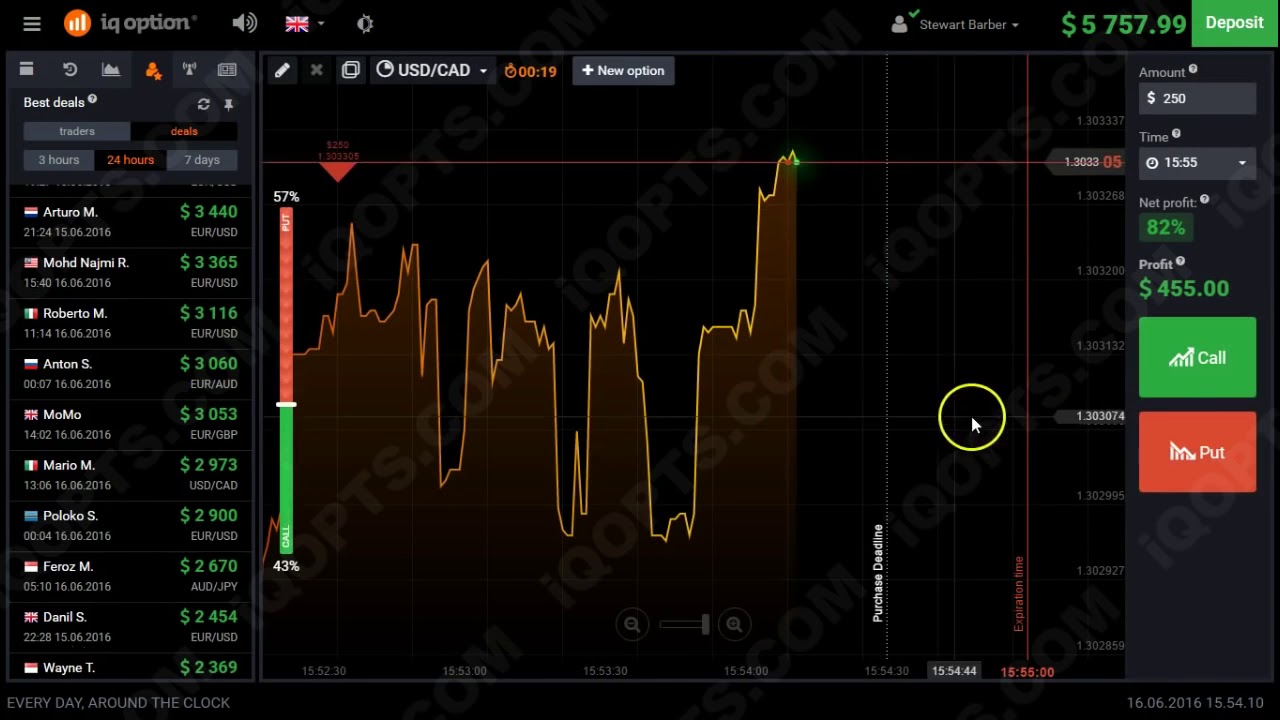
Task: Click the traders sentiment bar handle
Action: 286,404
